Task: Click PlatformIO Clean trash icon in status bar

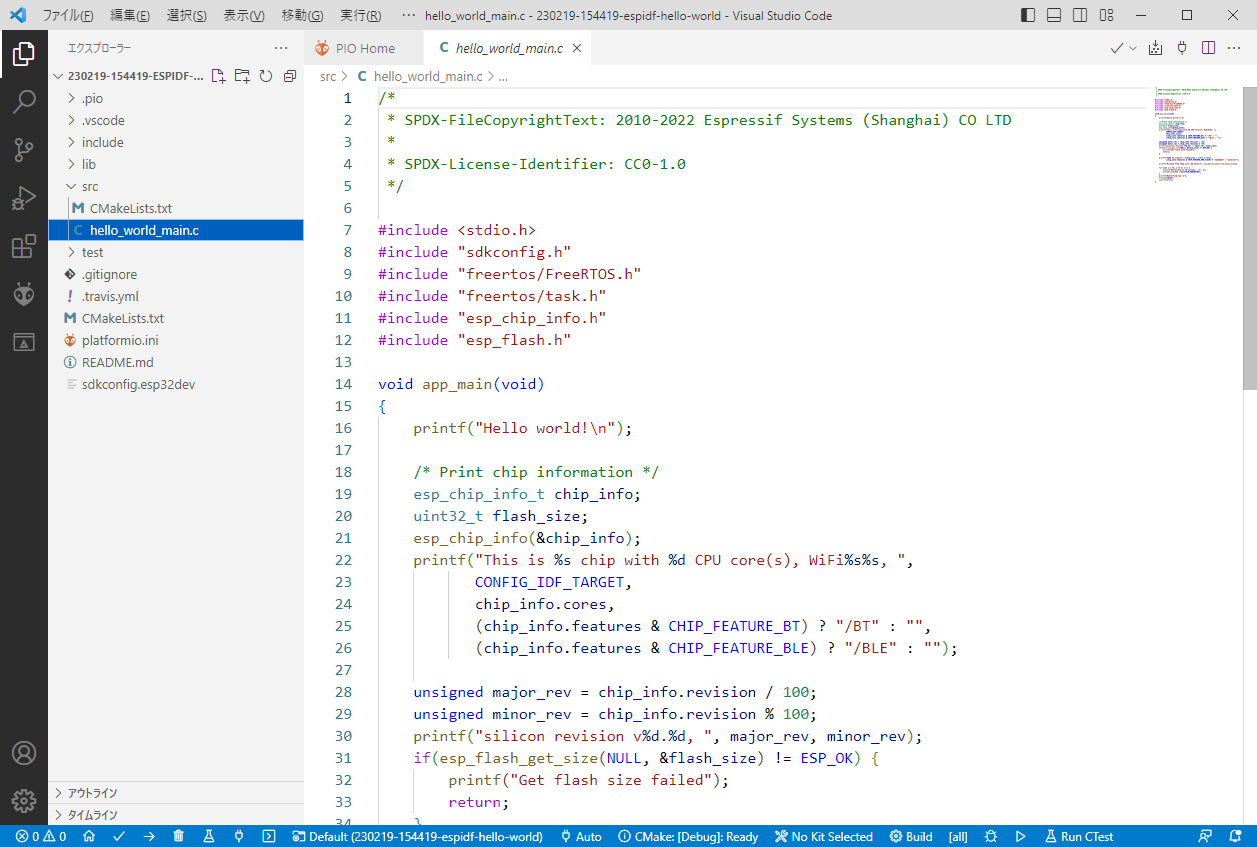Action: (x=179, y=836)
